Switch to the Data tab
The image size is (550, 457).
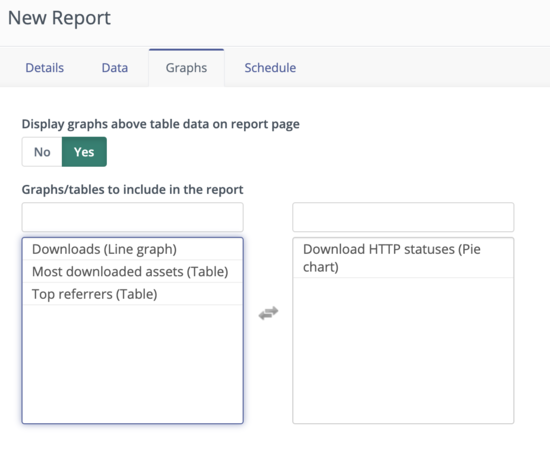(x=115, y=68)
